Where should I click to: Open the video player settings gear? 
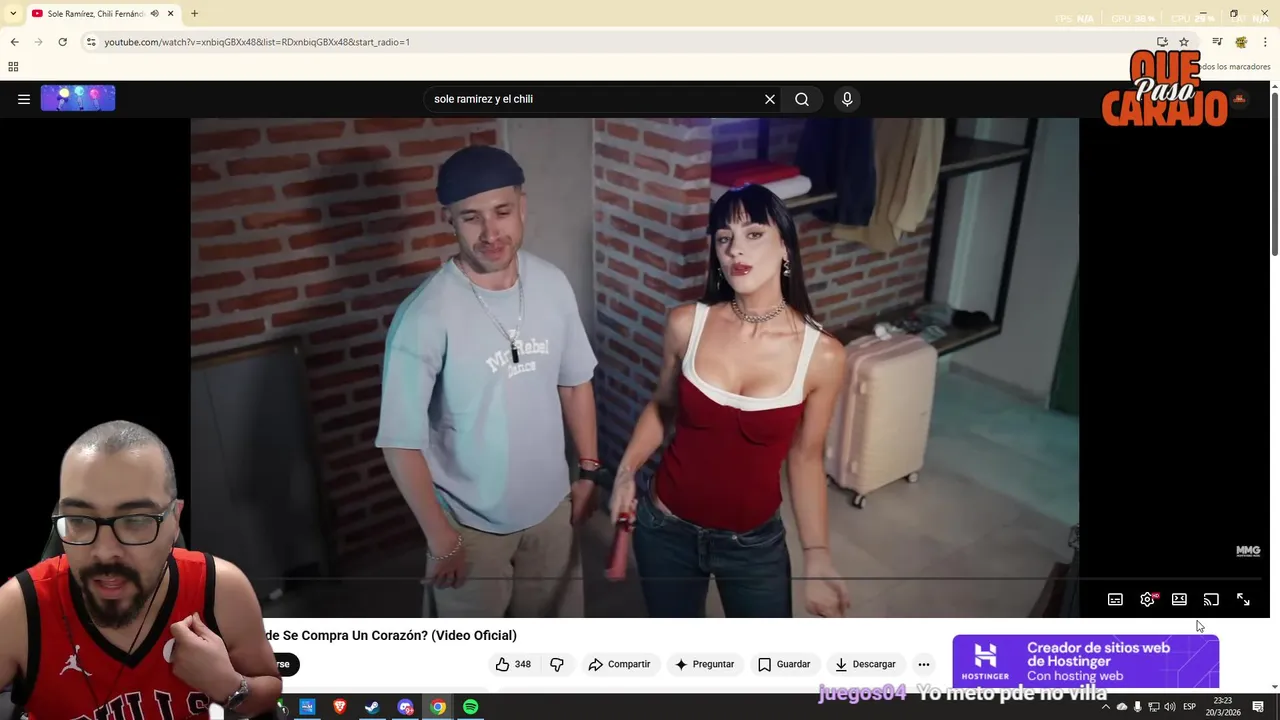[x=1147, y=600]
